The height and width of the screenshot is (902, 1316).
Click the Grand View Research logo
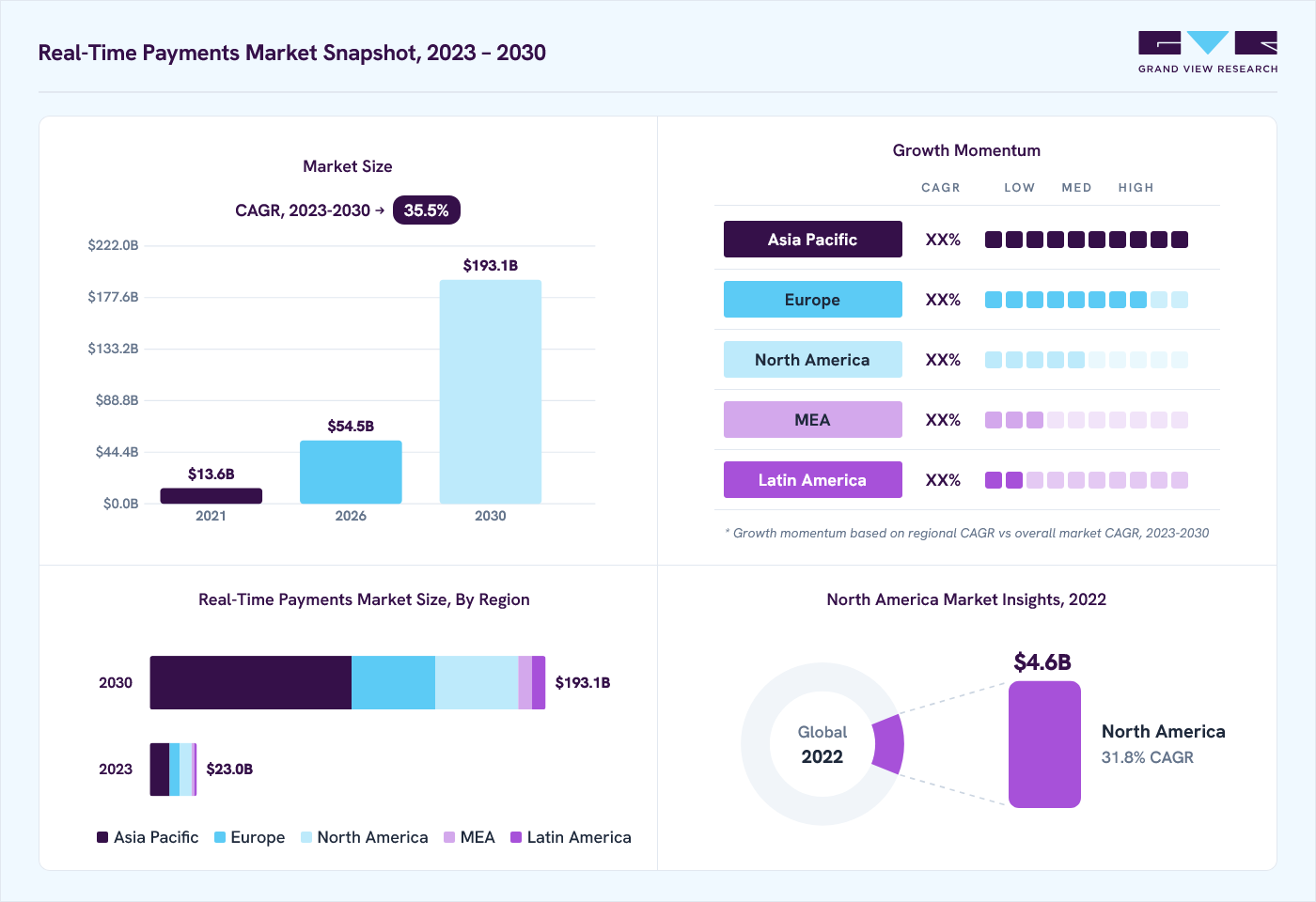[1208, 53]
